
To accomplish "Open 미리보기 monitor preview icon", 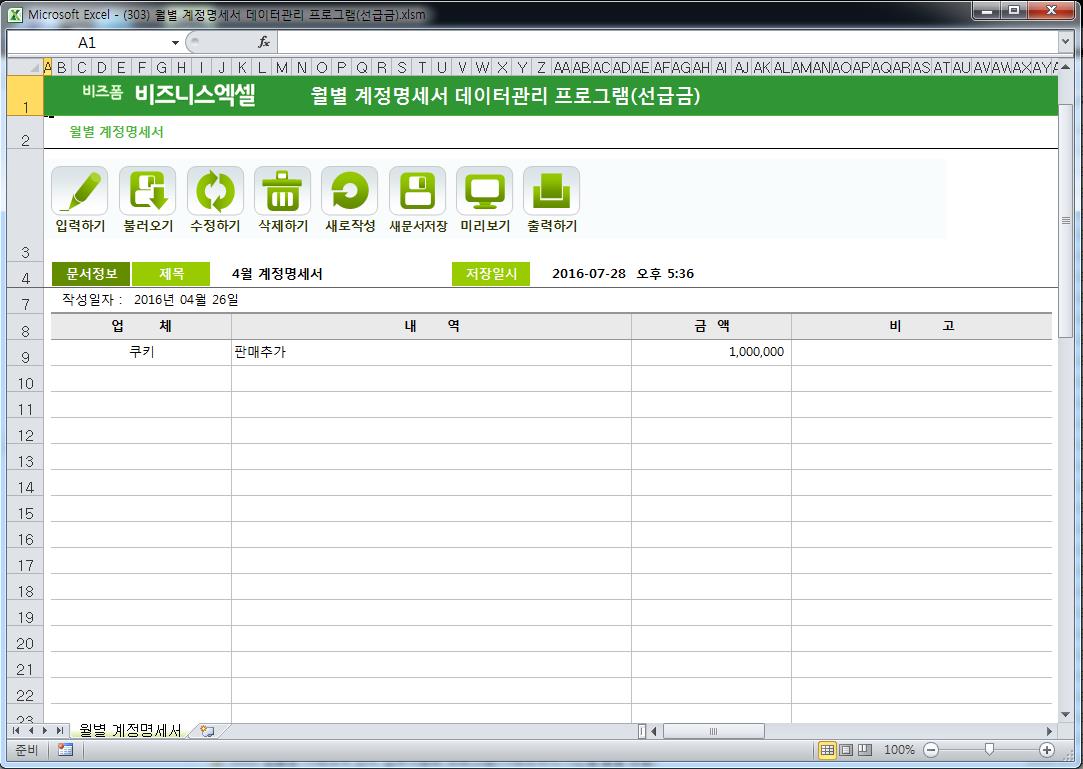I will click(484, 191).
